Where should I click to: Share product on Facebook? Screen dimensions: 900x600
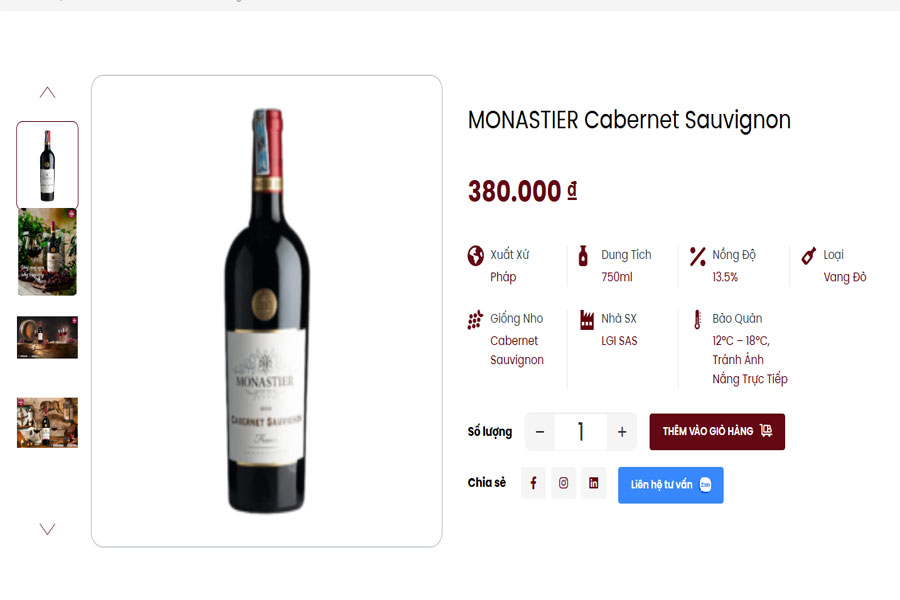(x=533, y=483)
